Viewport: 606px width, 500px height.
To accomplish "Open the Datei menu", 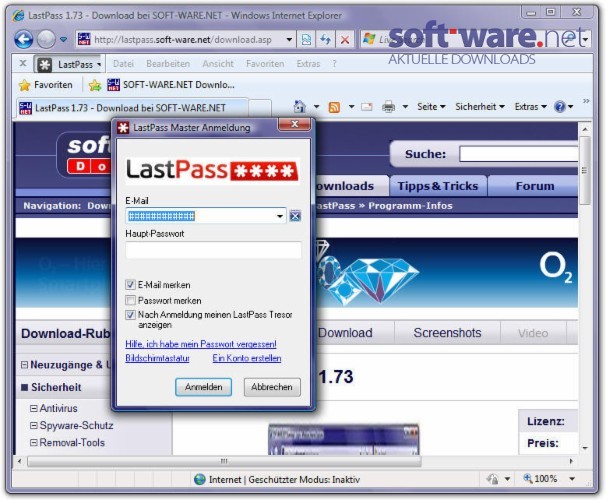I will click(123, 64).
